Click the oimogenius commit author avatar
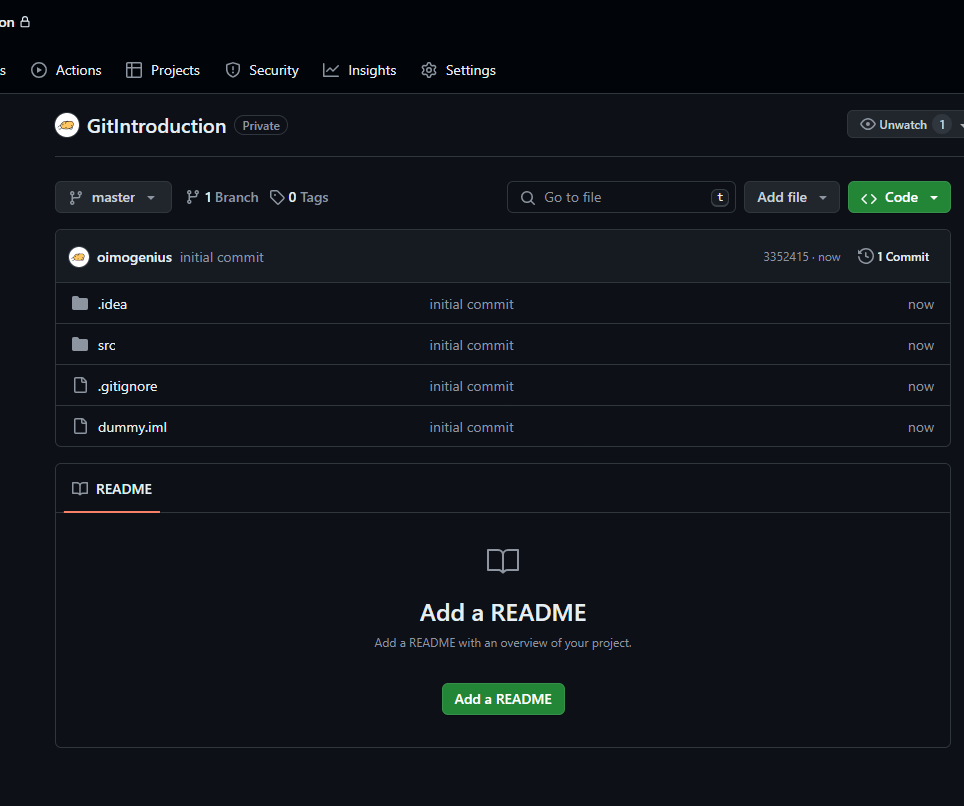Screen dimensions: 964x806 pyautogui.click(x=79, y=257)
